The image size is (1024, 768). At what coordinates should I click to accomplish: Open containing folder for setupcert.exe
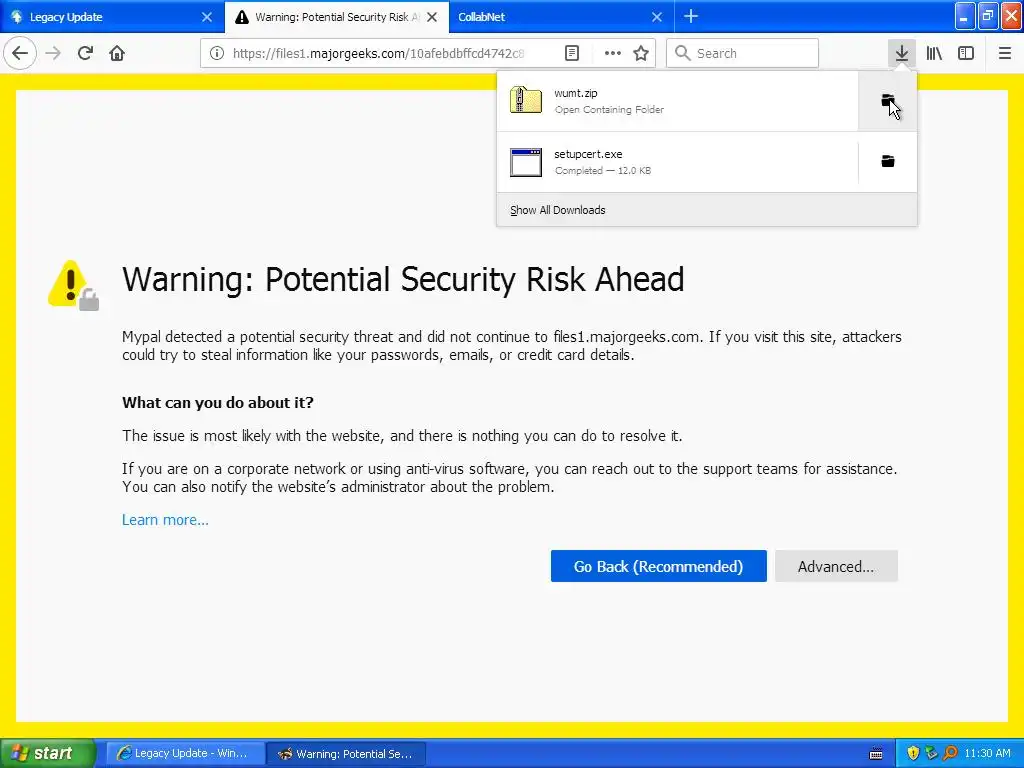click(x=888, y=161)
